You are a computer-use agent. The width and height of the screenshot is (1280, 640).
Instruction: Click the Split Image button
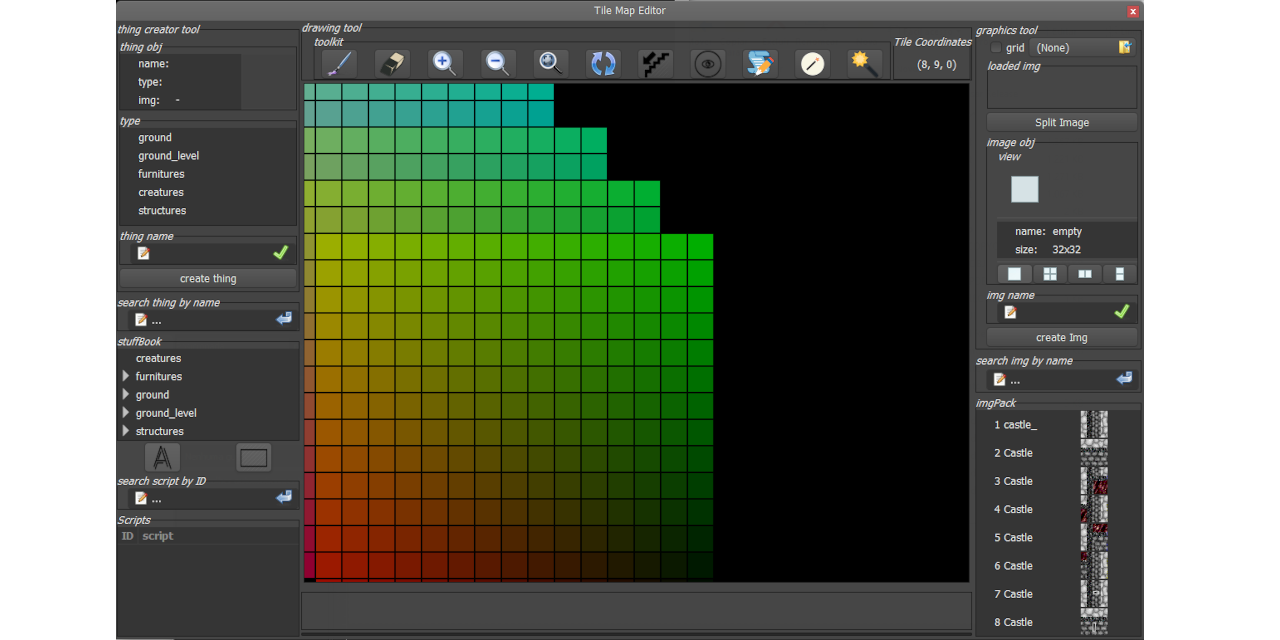point(1061,121)
